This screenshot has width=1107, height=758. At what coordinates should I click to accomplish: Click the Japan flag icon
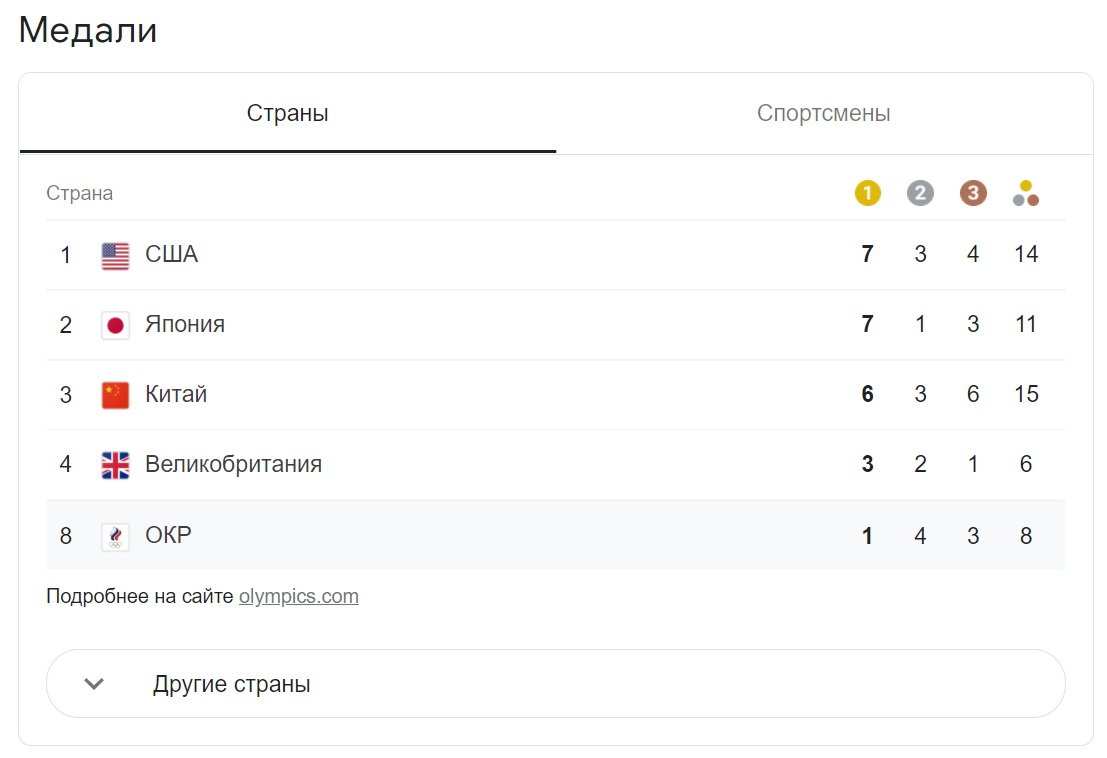point(115,325)
